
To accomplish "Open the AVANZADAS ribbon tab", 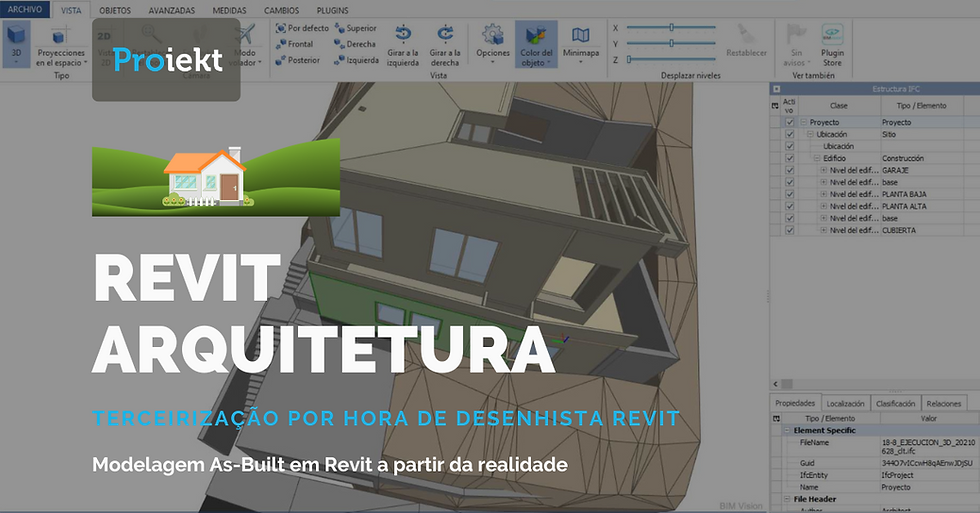I will point(172,10).
